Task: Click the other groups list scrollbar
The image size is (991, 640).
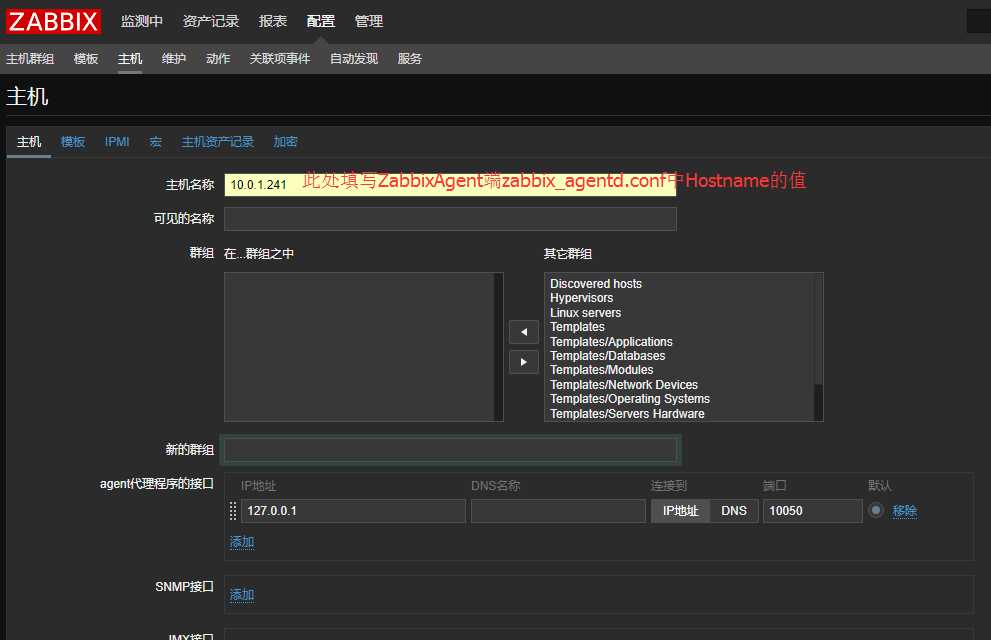Action: click(818, 347)
